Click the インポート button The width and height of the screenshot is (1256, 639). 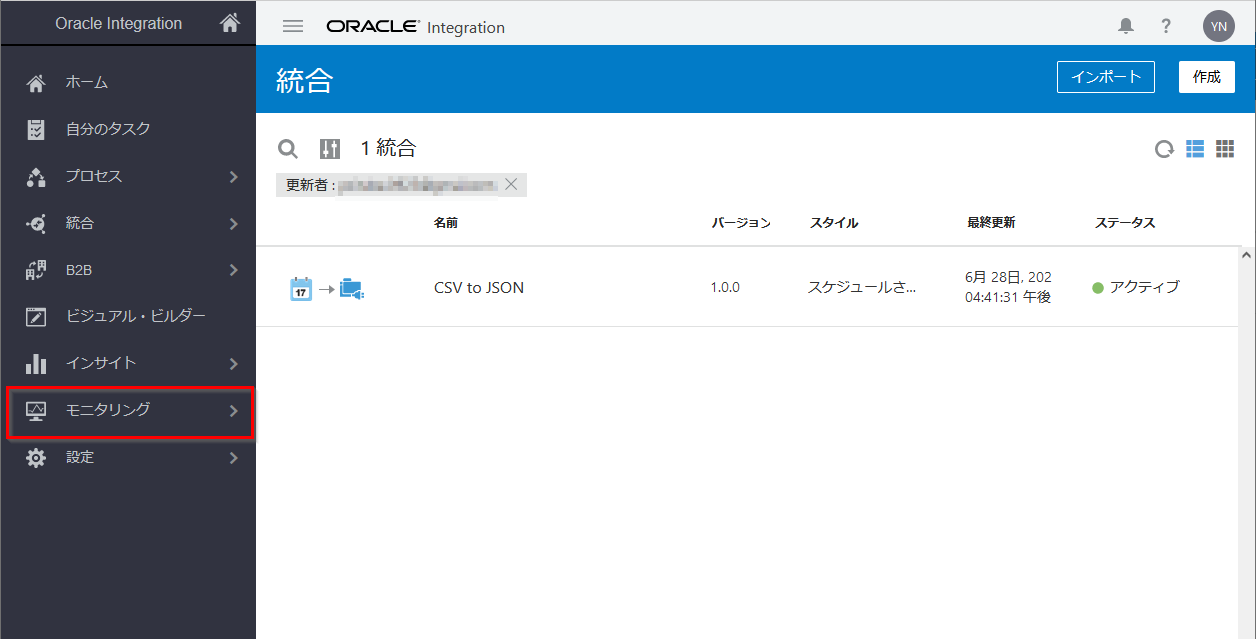pyautogui.click(x=1105, y=77)
